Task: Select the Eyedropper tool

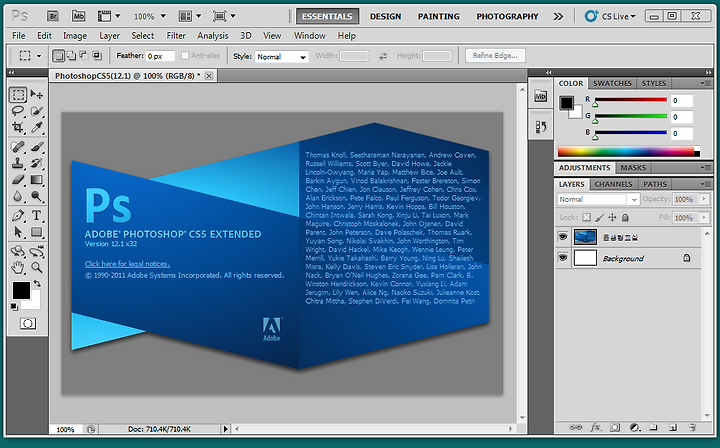Action: (x=37, y=127)
